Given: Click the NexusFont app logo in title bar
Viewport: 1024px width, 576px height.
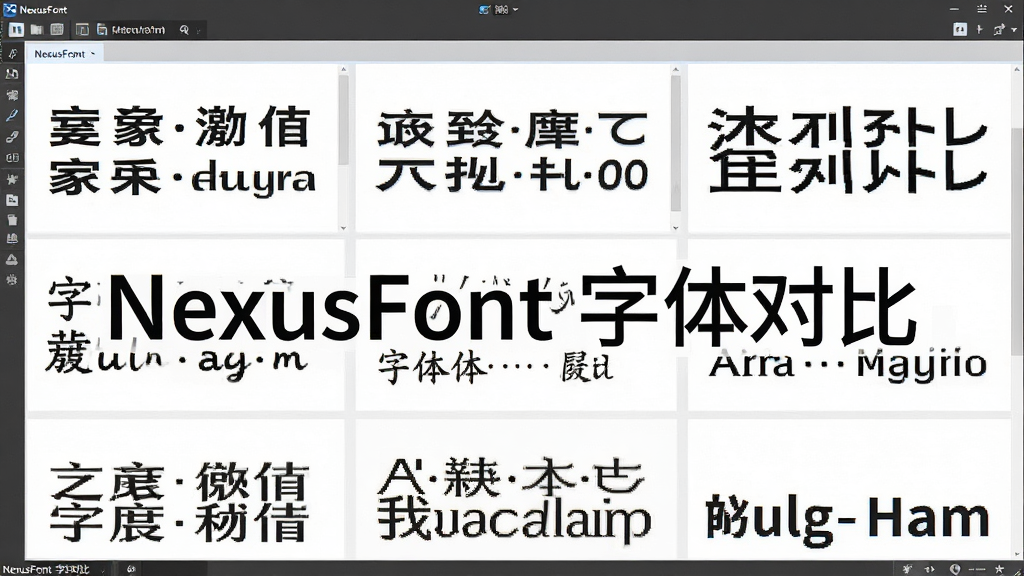Looking at the screenshot, I should click(10, 9).
